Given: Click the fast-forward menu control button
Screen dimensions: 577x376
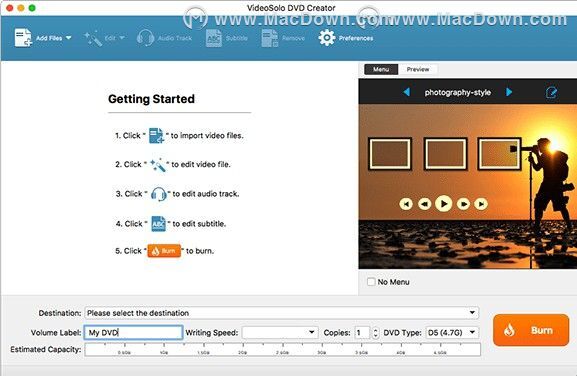Looking at the screenshot, I should coord(463,204).
